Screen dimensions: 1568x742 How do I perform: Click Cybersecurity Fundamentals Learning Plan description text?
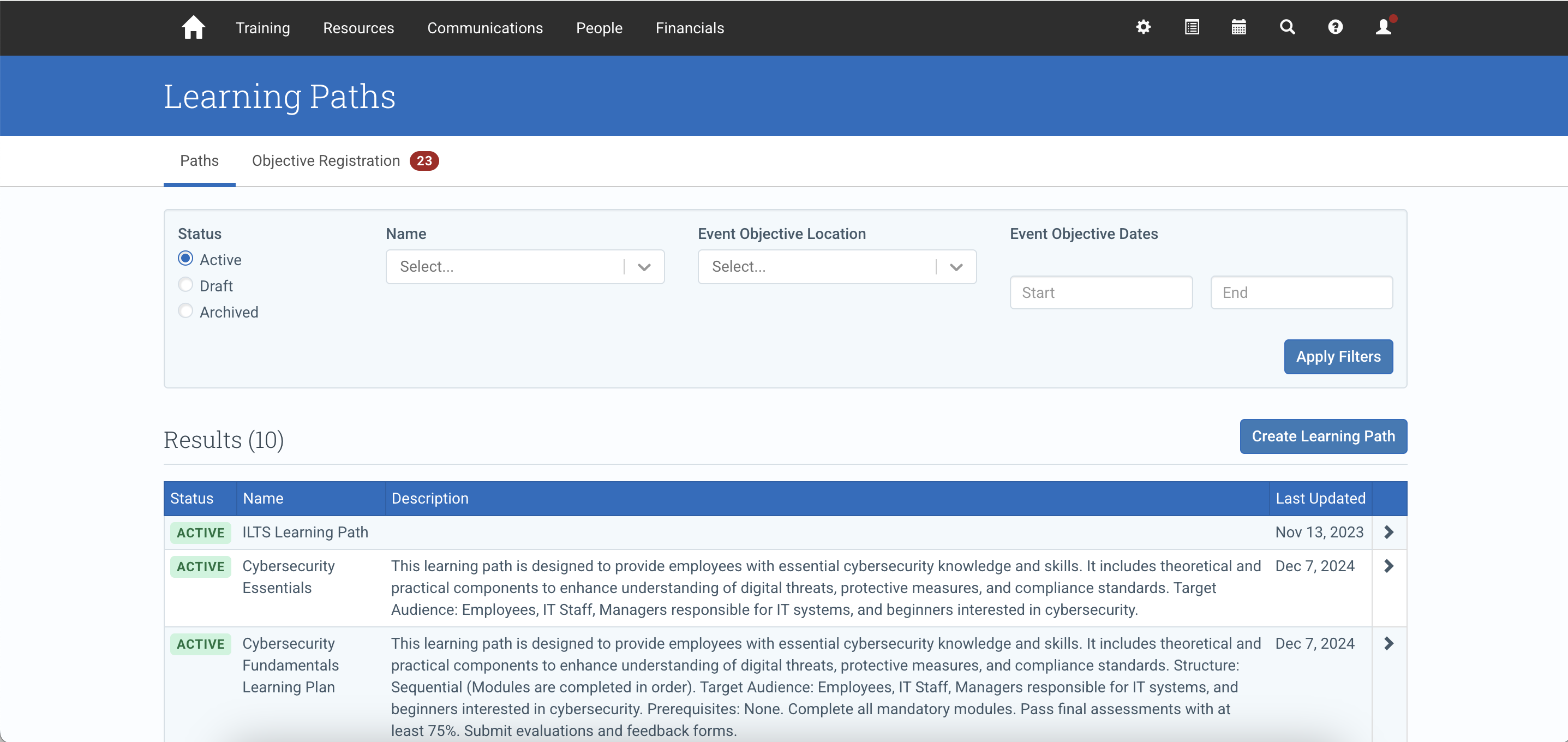825,687
